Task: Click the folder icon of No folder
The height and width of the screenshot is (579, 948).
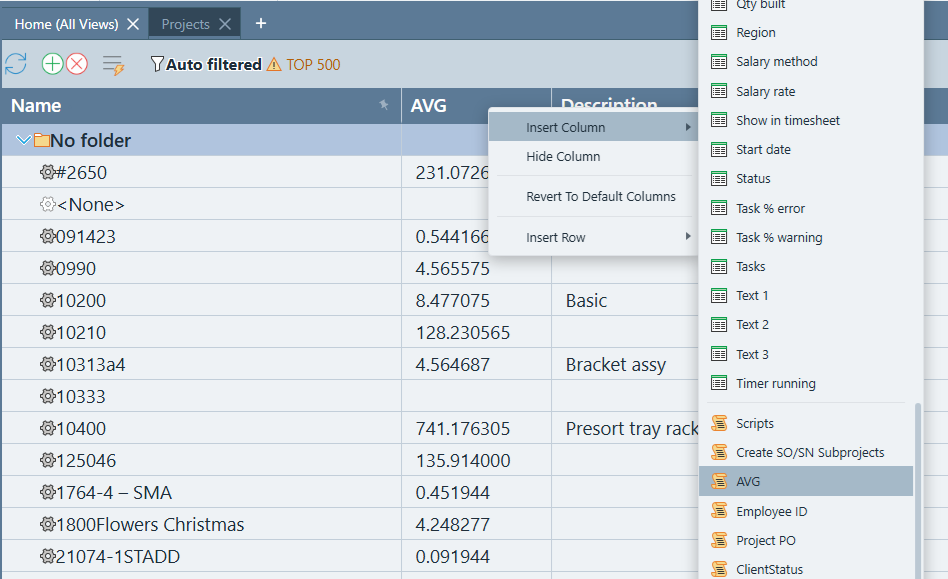Action: (x=42, y=140)
